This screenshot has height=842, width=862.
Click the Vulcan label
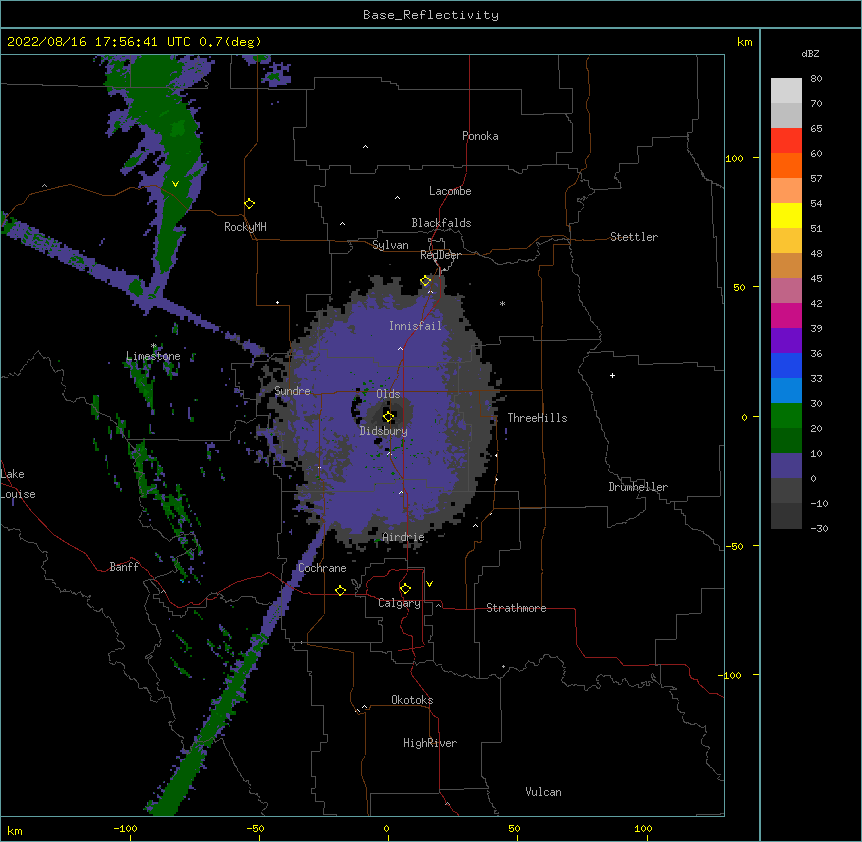(543, 792)
